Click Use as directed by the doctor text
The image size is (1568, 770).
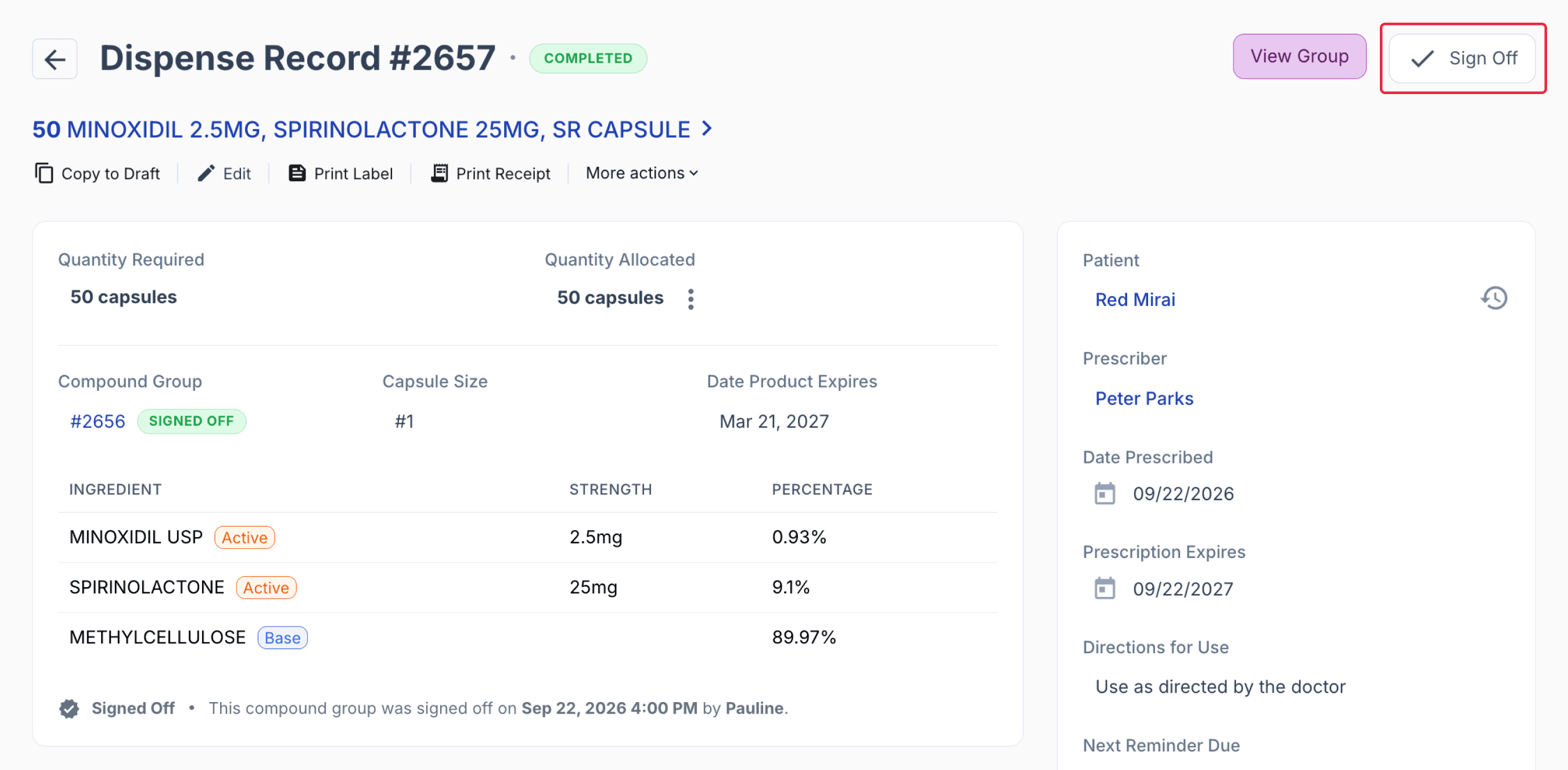1220,686
